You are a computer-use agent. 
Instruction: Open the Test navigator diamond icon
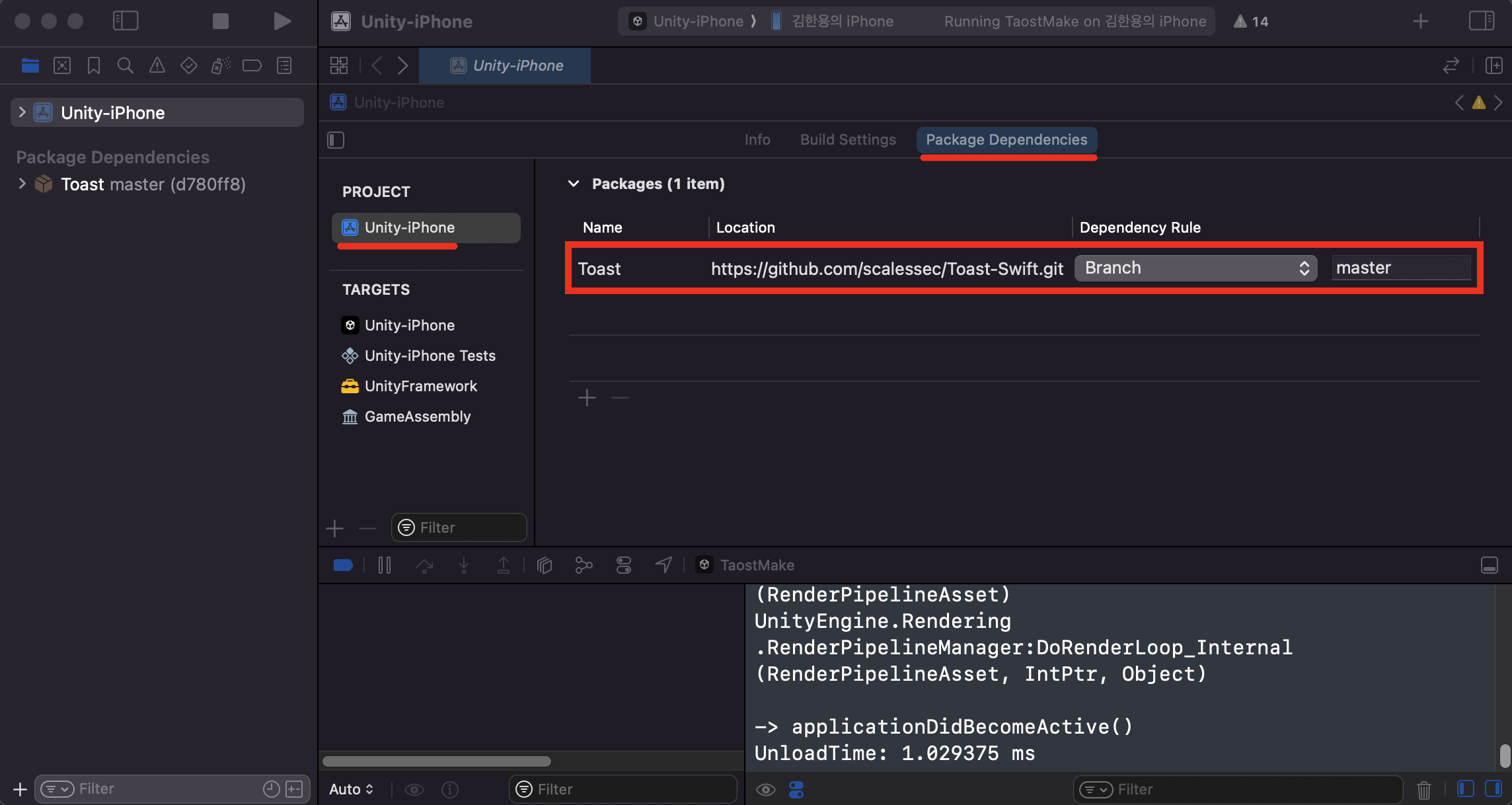coord(189,65)
